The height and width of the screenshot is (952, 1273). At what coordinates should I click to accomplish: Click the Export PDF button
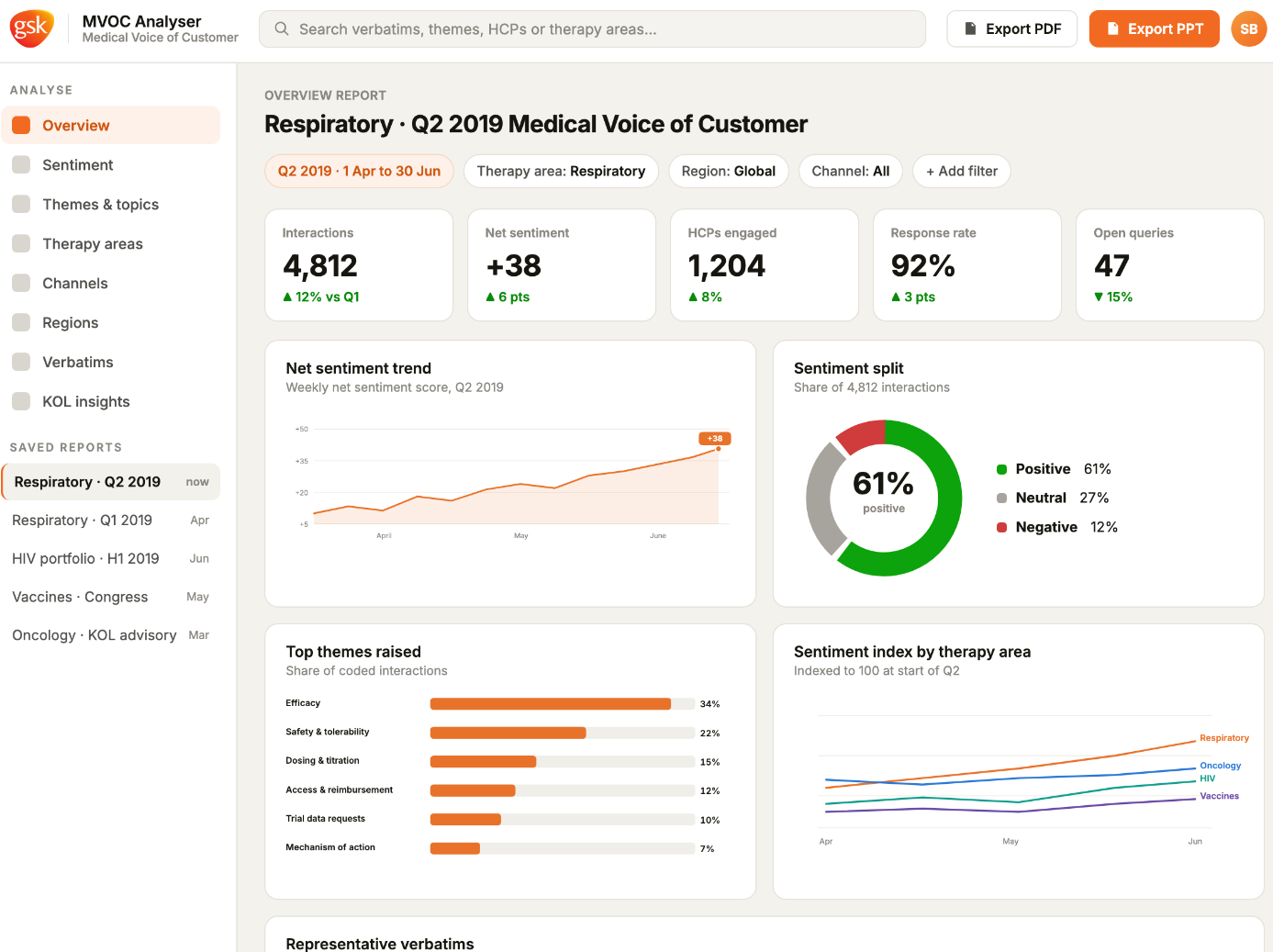click(x=1012, y=28)
